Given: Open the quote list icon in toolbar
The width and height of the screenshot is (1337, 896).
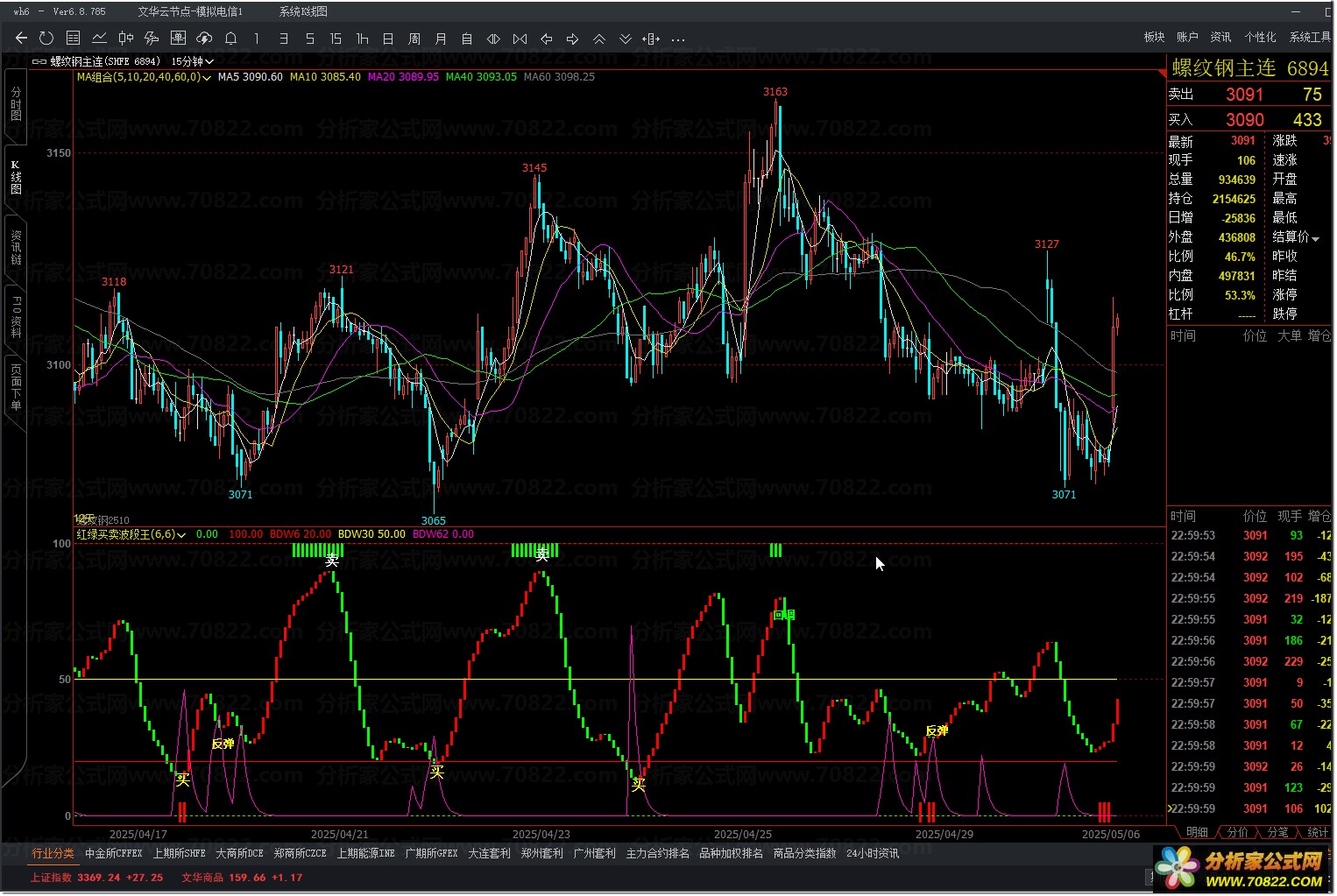Looking at the screenshot, I should point(73,39).
